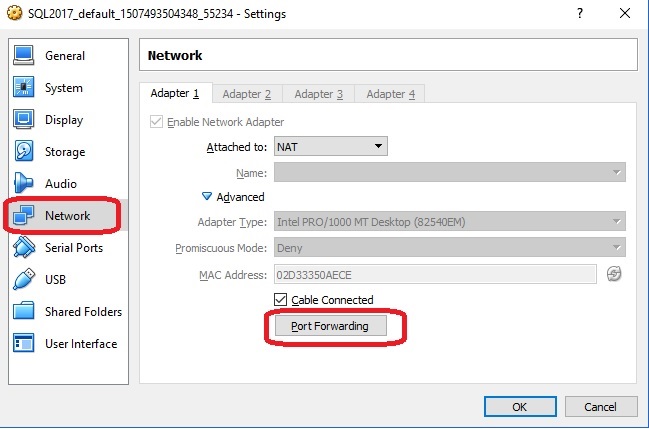Open the Adapter Type dropdown
This screenshot has height=429, width=649.
coord(450,222)
